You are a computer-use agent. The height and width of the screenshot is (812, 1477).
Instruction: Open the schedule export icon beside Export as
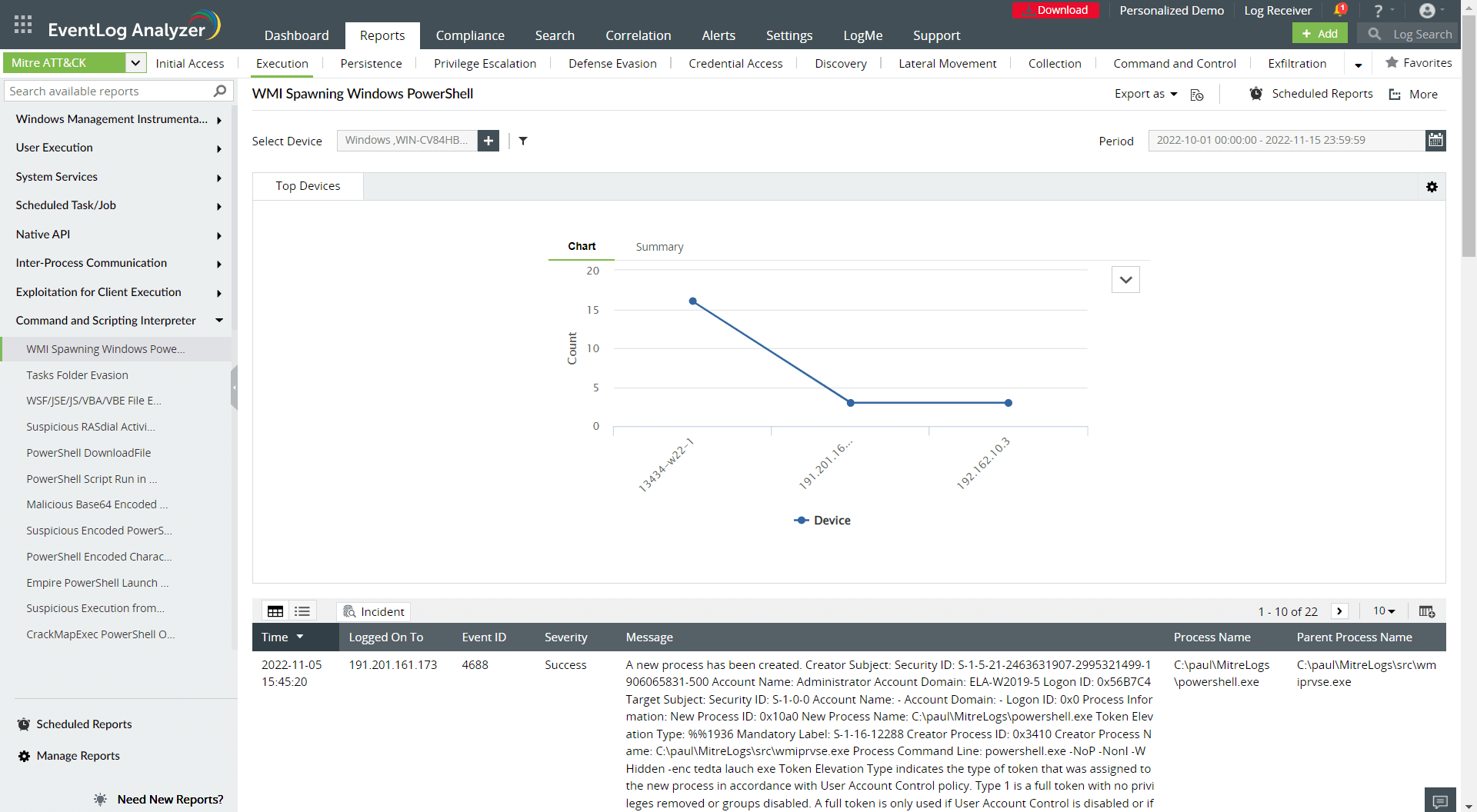[1197, 95]
